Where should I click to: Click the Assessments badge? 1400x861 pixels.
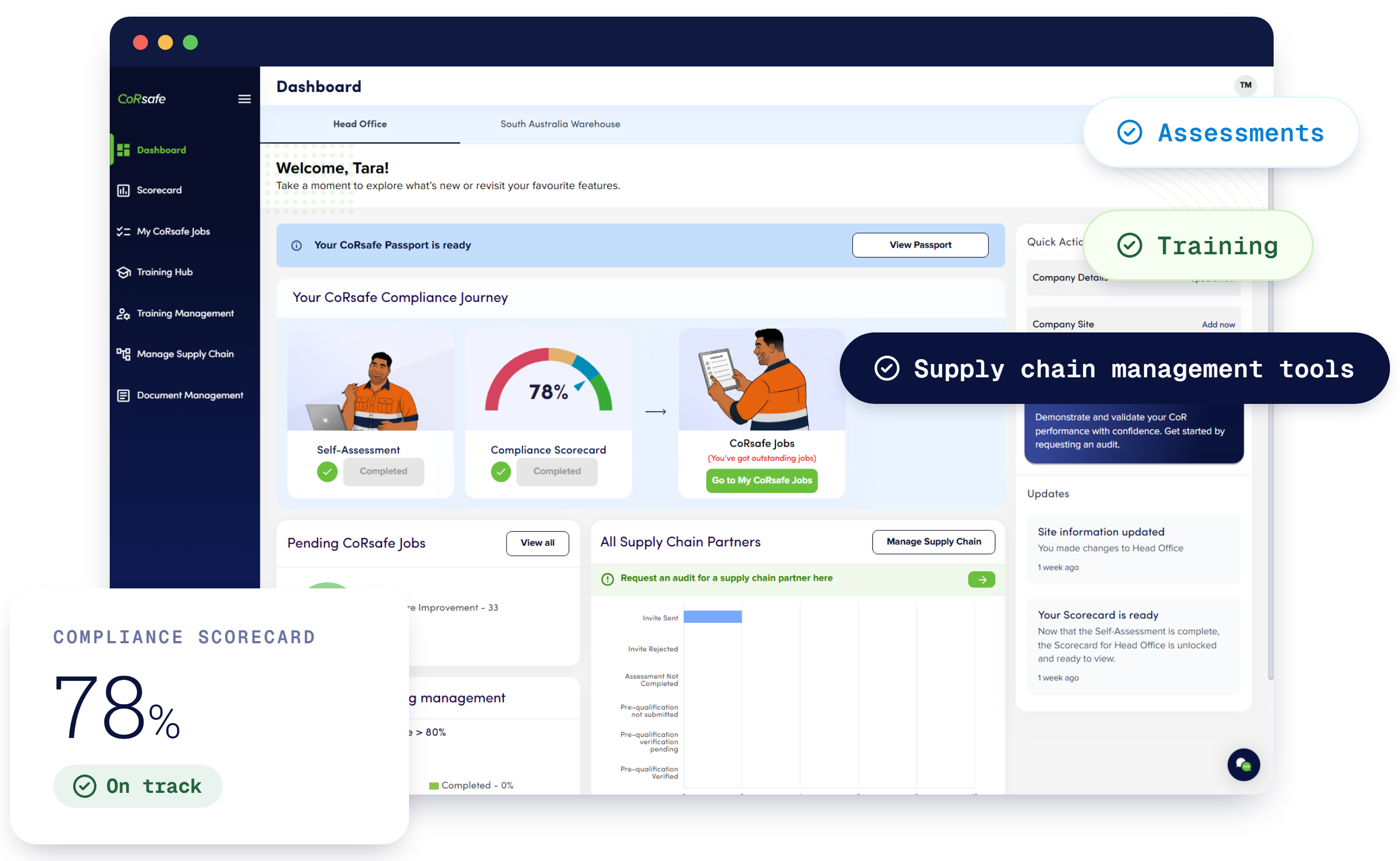click(1220, 132)
